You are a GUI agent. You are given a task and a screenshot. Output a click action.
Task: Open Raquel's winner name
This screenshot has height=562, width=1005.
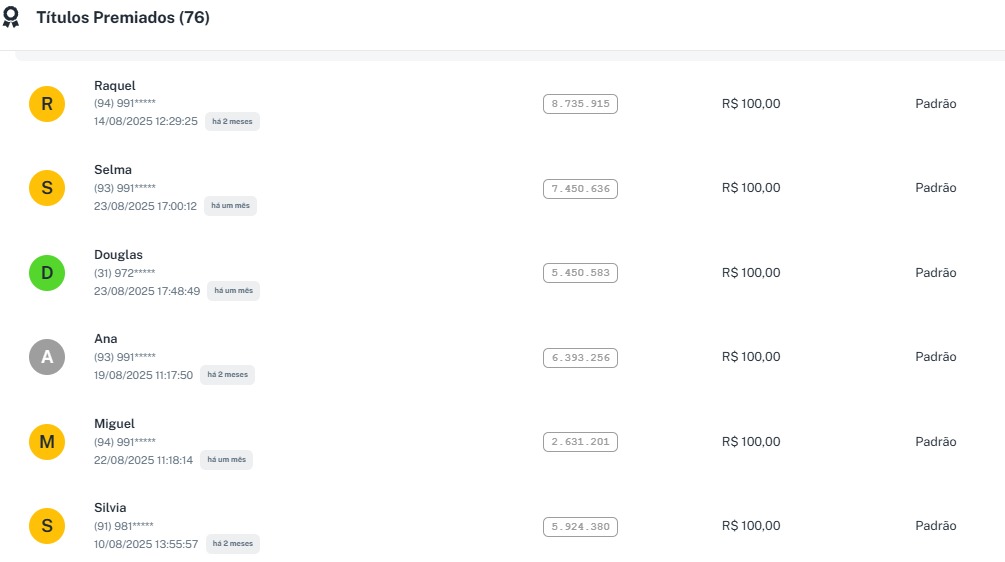(x=115, y=86)
